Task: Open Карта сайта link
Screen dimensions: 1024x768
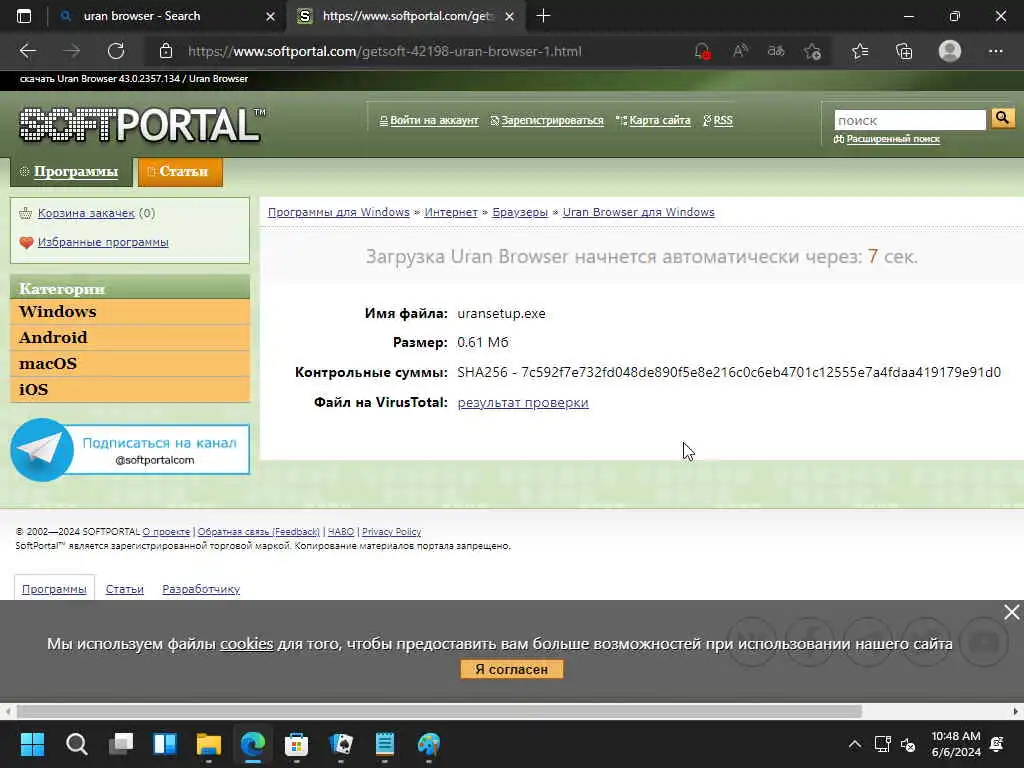Action: 660,120
